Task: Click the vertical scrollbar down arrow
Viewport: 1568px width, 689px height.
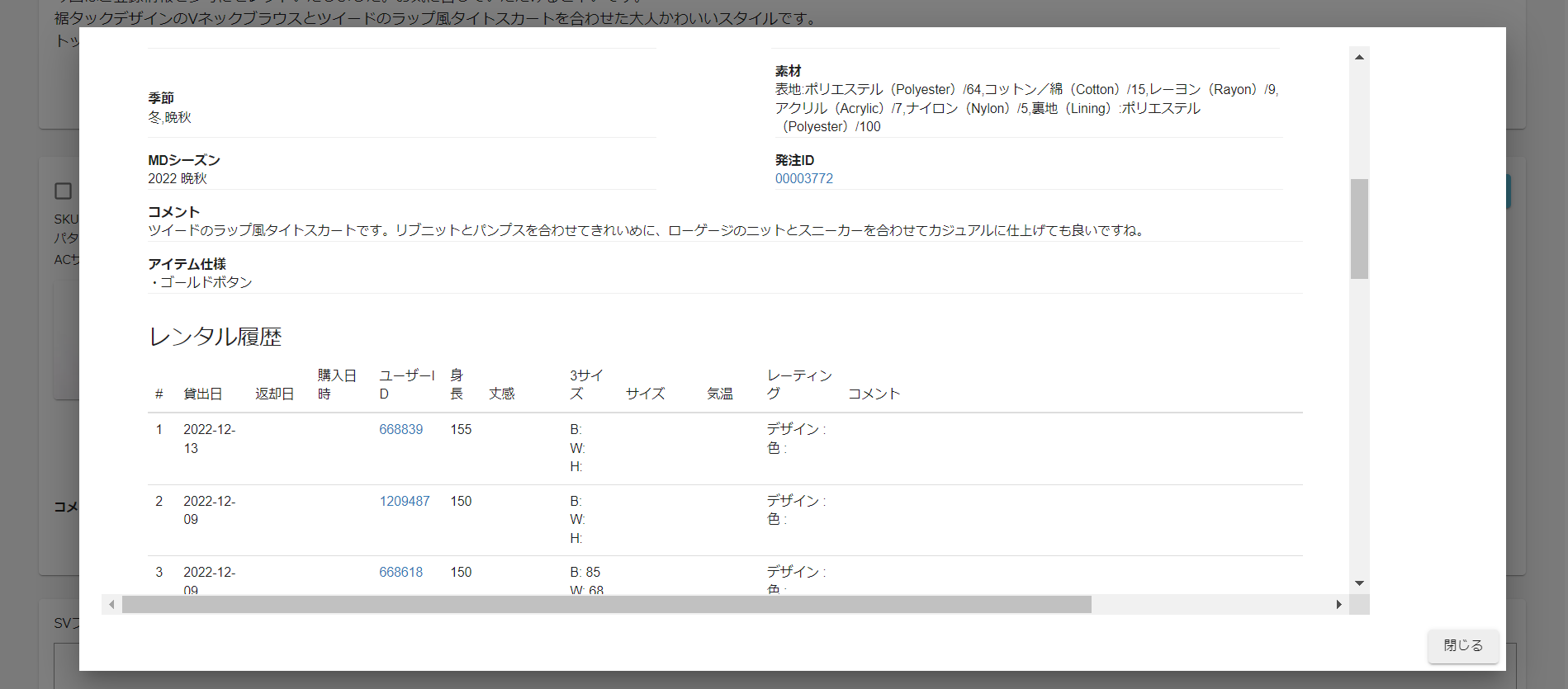Action: pos(1359,583)
